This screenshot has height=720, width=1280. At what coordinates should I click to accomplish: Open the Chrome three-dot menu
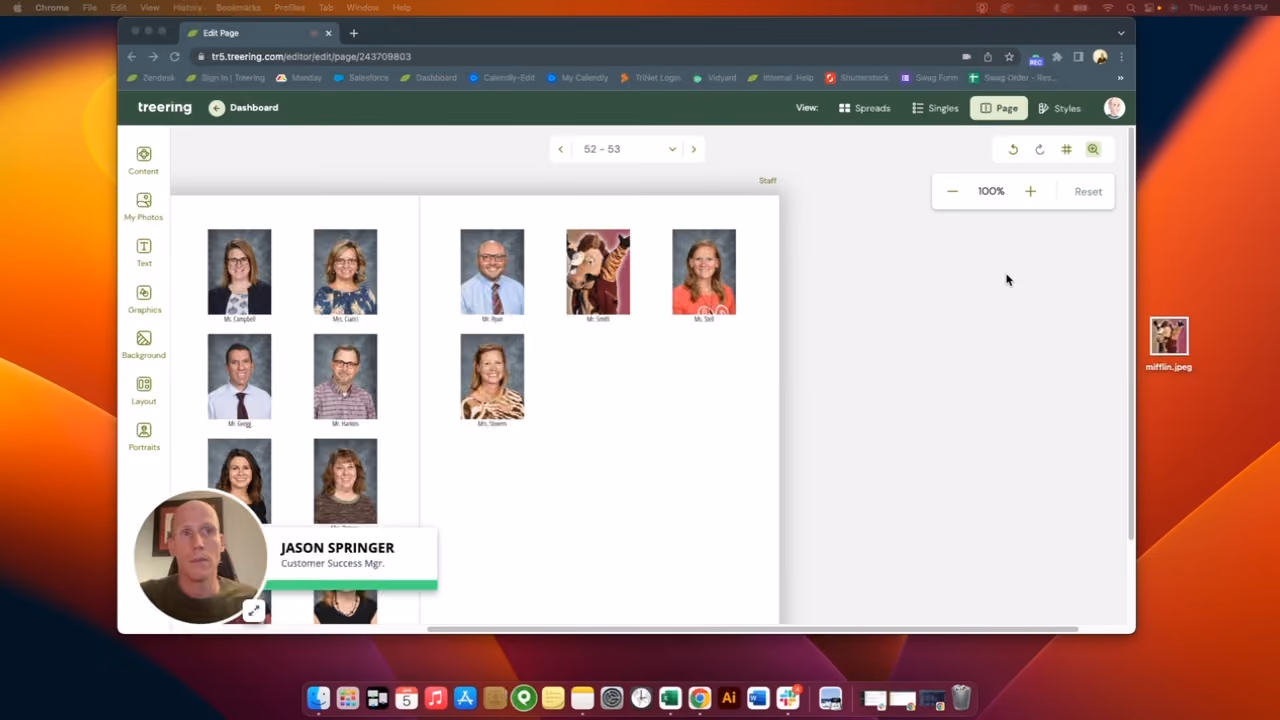click(x=1121, y=57)
